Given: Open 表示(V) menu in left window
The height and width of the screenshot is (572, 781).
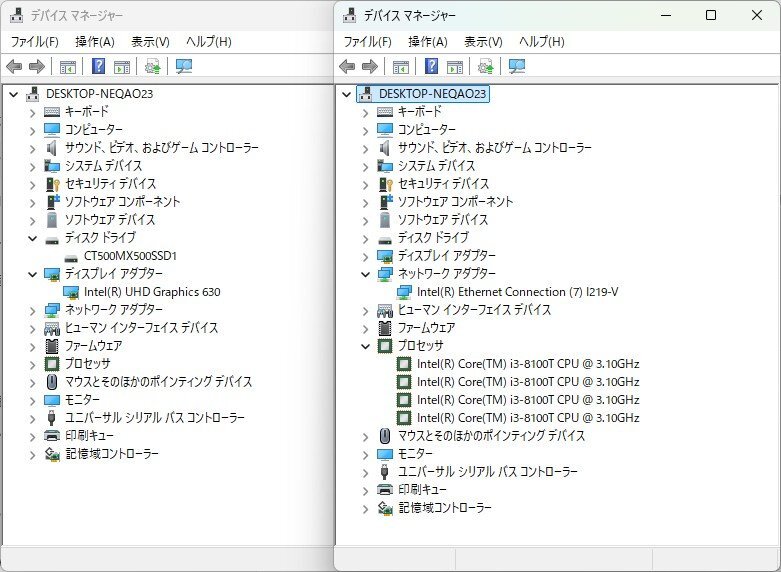Looking at the screenshot, I should pyautogui.click(x=150, y=42).
